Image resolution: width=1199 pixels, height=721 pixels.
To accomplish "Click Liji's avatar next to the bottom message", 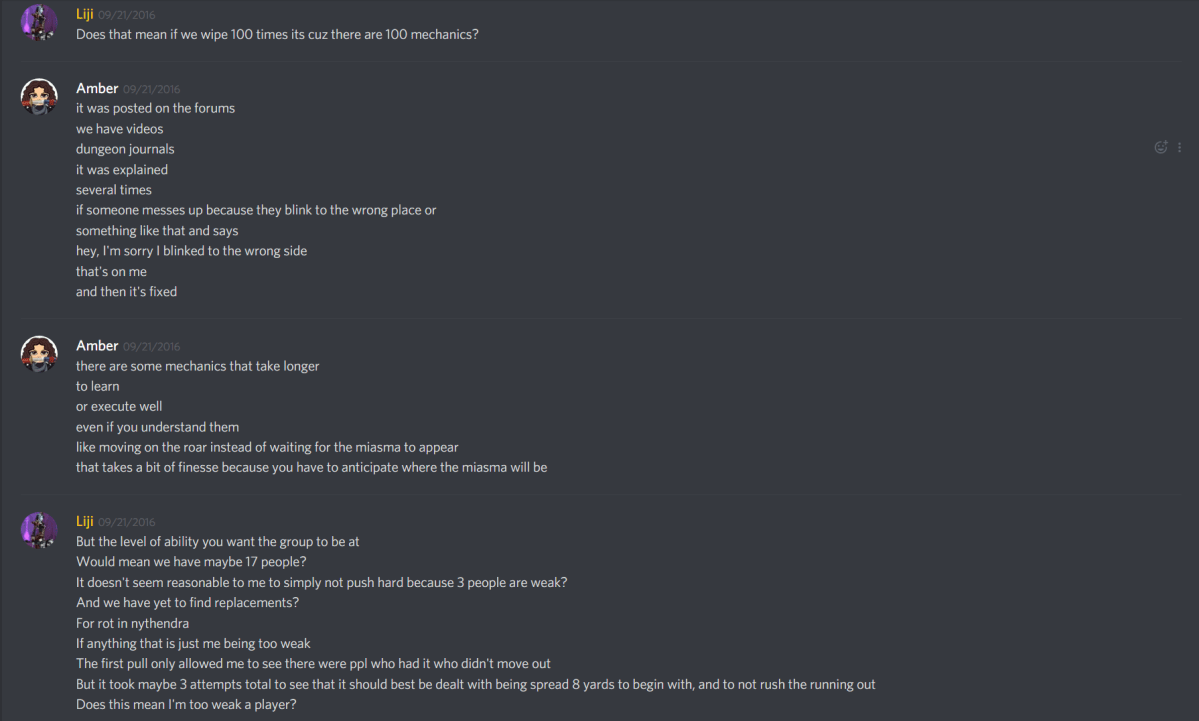I will (38, 529).
